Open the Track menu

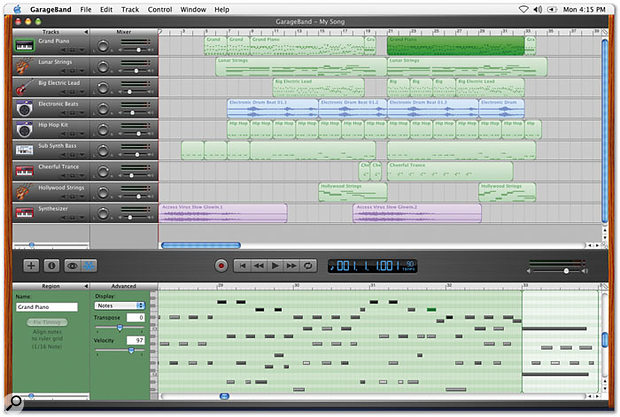[x=130, y=9]
